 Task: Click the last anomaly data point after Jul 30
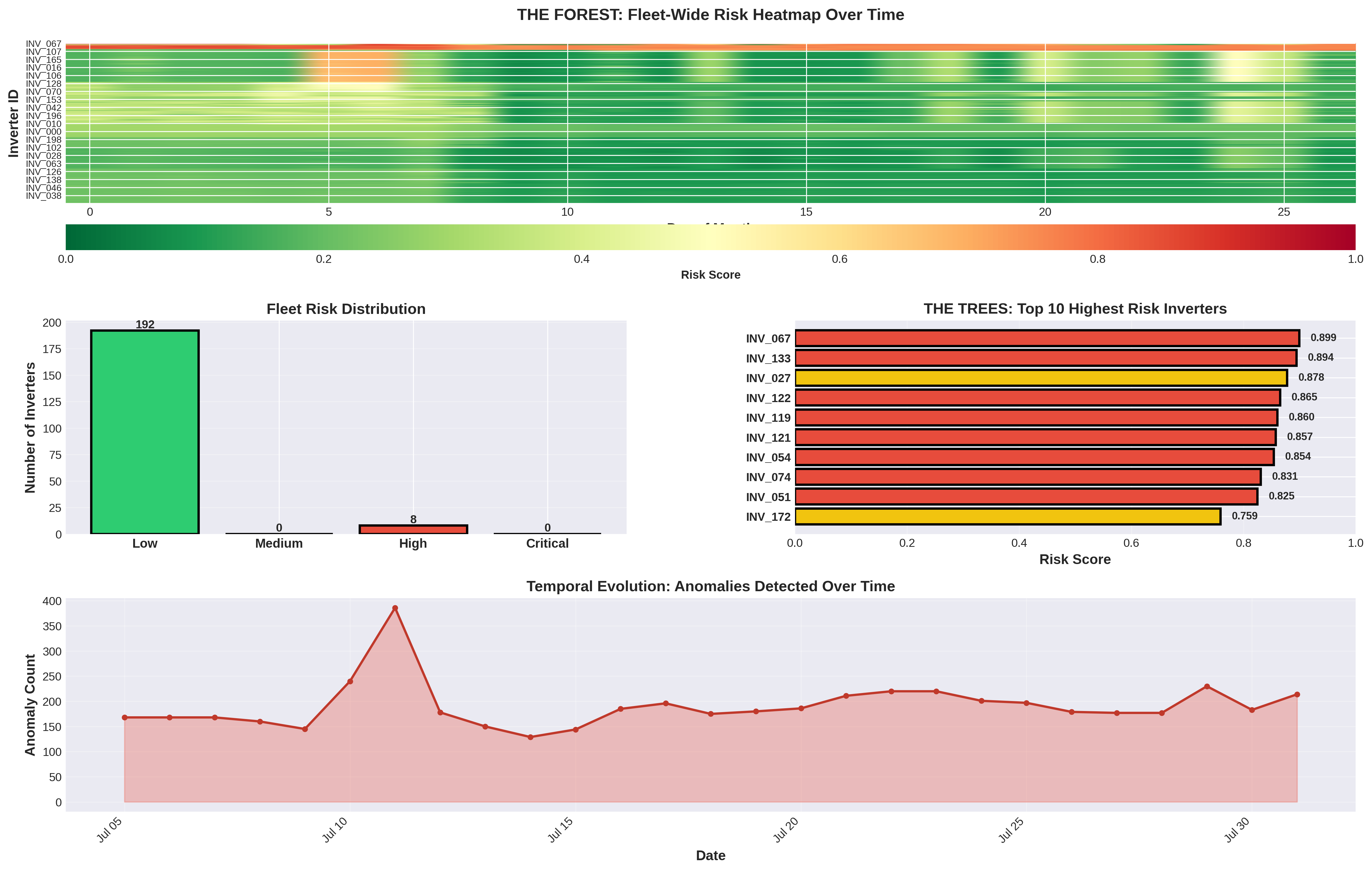pos(1297,694)
